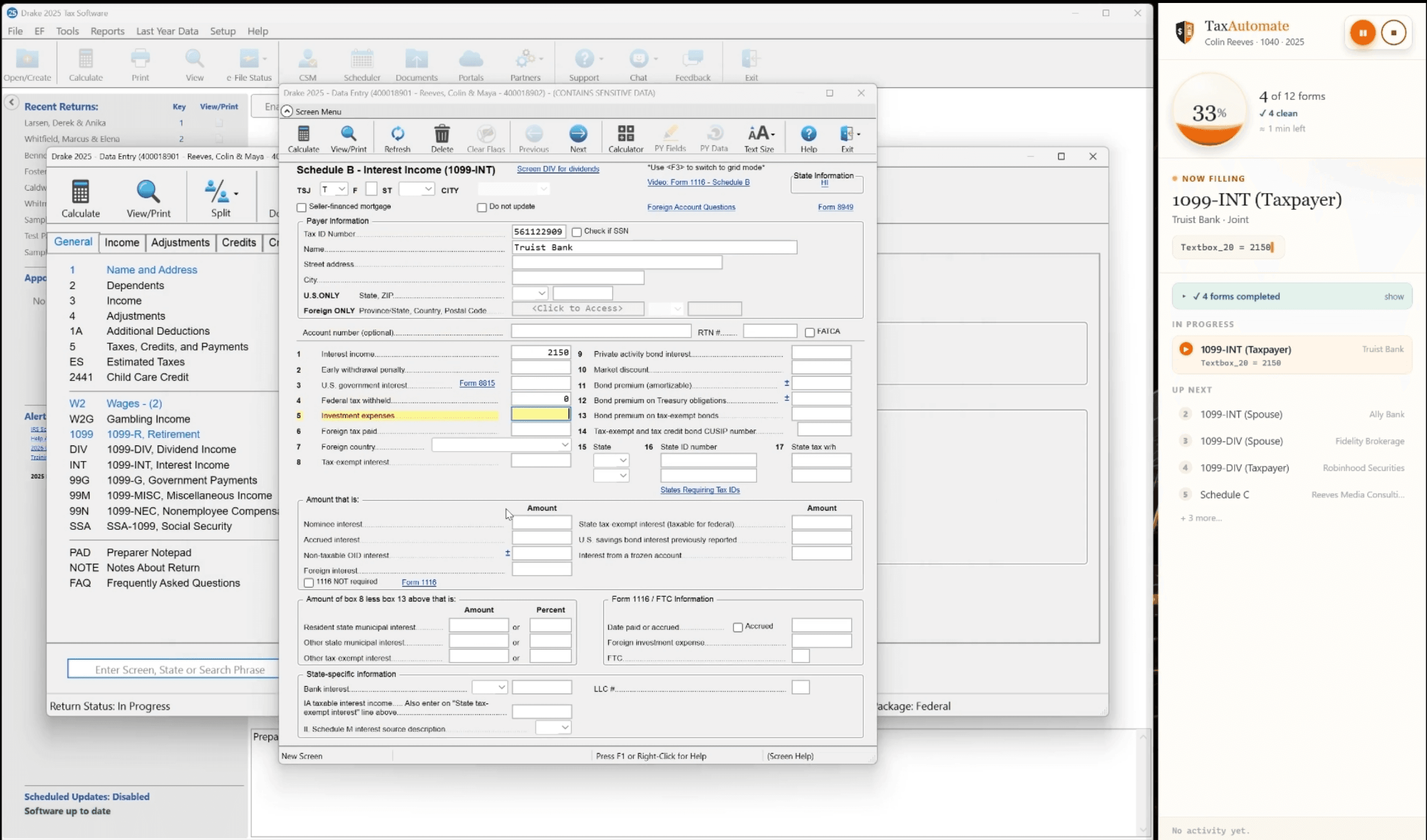This screenshot has height=840, width=1427.
Task: Open the Portals cloud icon
Action: pos(470,65)
